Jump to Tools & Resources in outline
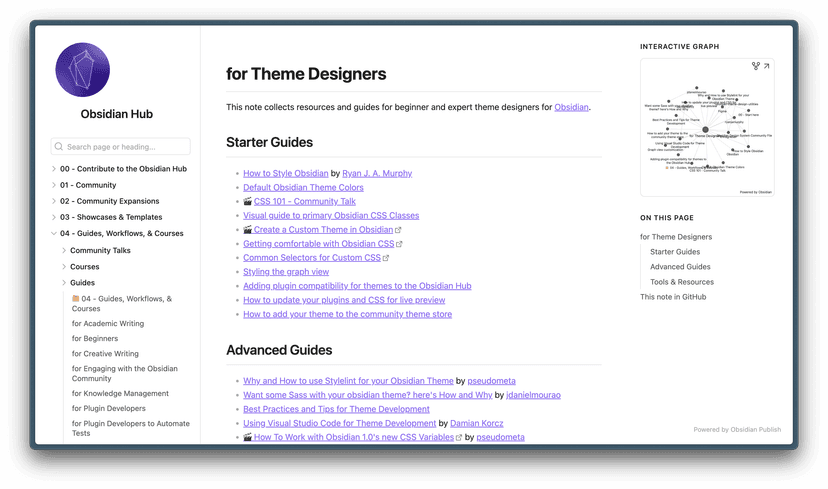The width and height of the screenshot is (828, 489). click(x=682, y=282)
